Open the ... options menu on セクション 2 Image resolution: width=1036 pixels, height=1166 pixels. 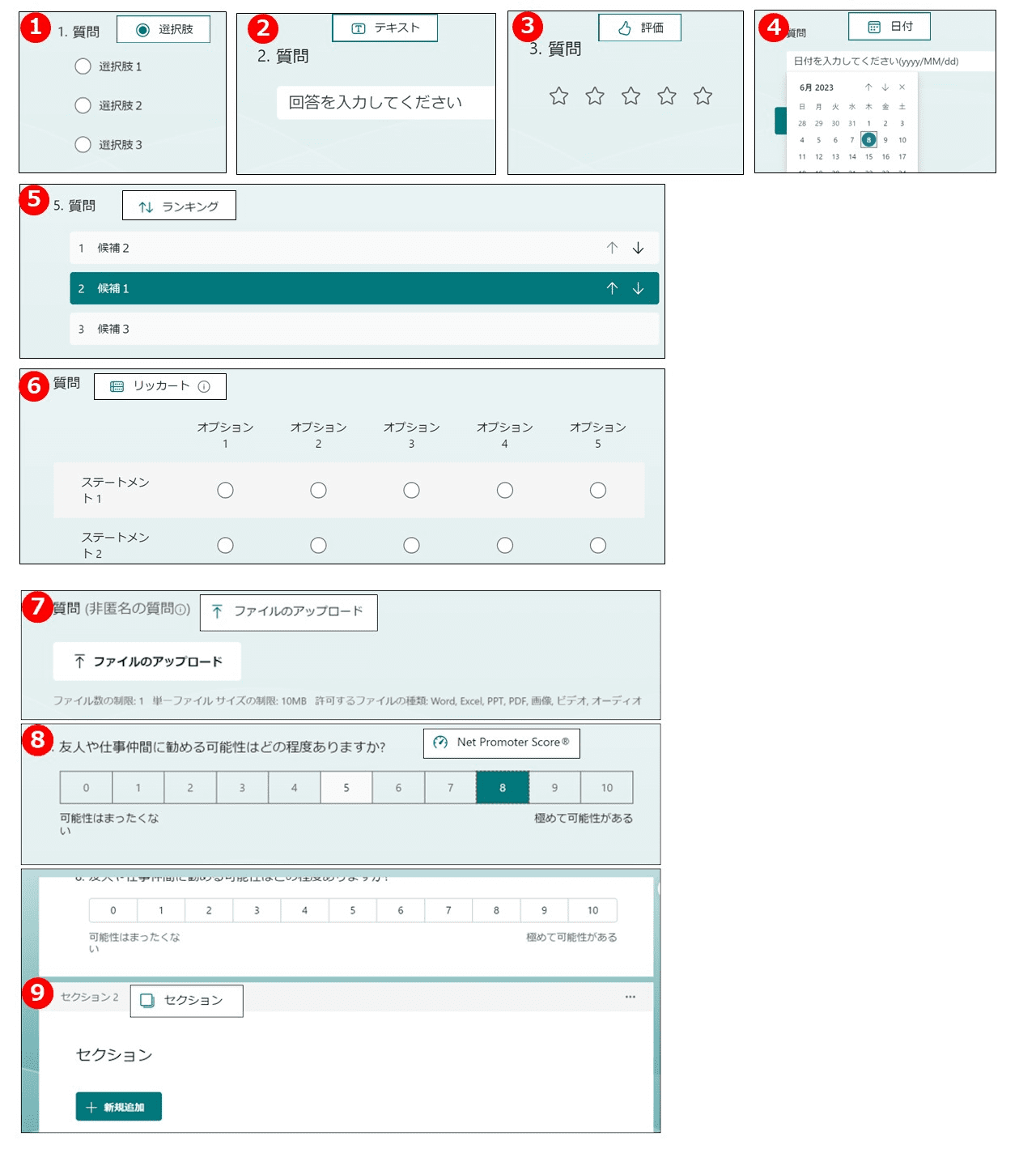coord(631,998)
